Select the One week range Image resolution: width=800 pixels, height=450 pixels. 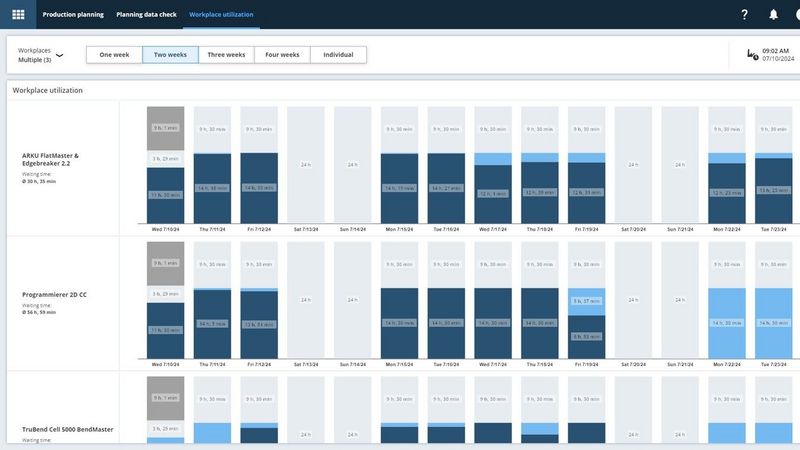point(114,55)
